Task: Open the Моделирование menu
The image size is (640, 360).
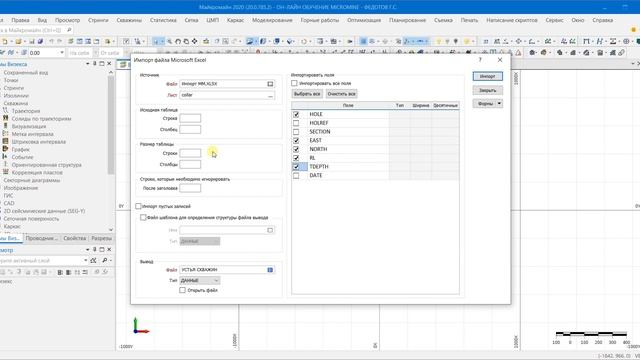Action: pyautogui.click(x=272, y=20)
